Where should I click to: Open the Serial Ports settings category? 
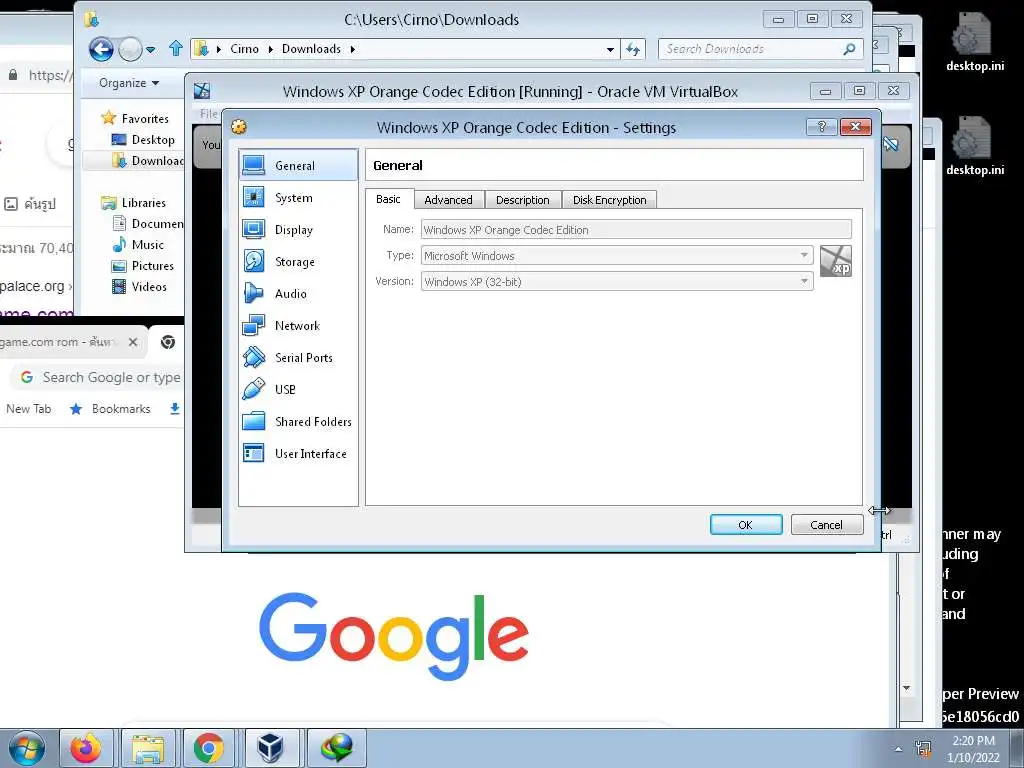click(x=298, y=357)
